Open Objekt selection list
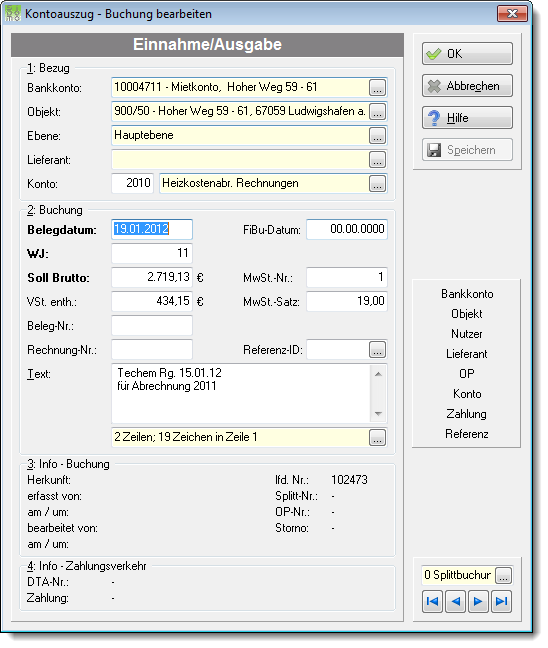The height and width of the screenshot is (648, 548). click(x=377, y=112)
